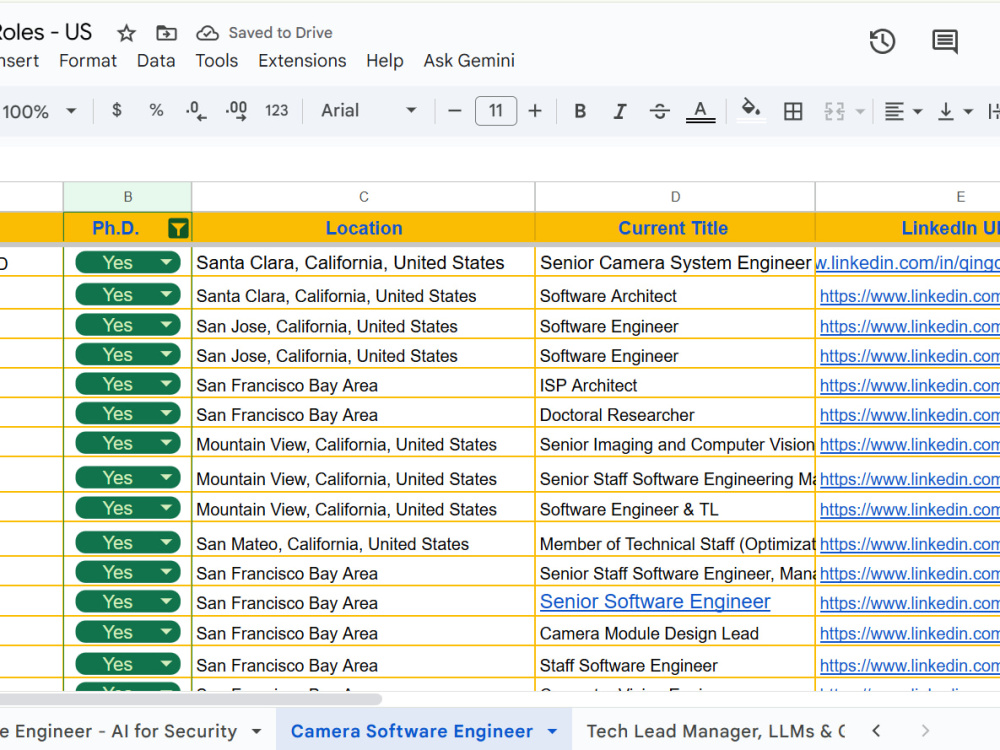Decrease decimal places

[196, 111]
